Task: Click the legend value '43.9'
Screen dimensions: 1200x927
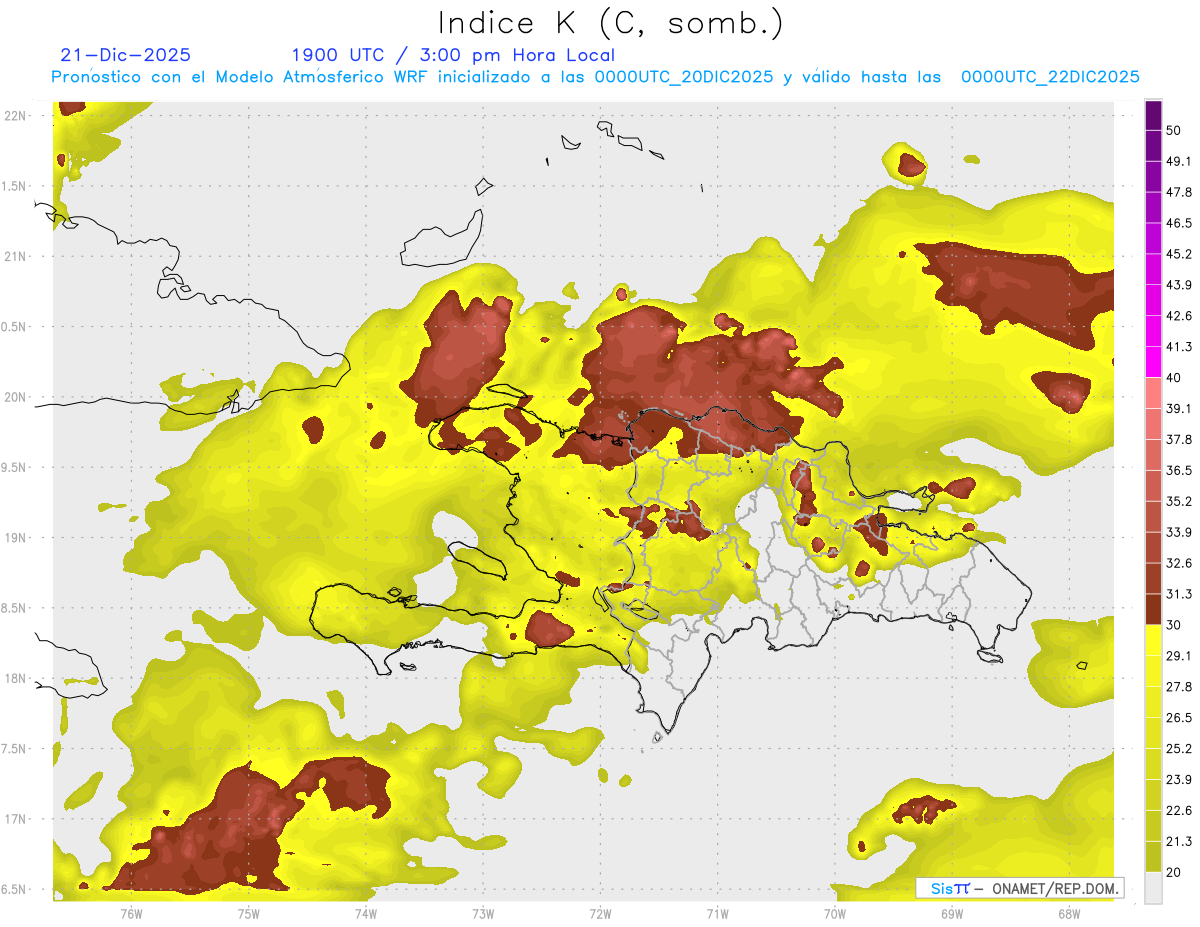Action: (1179, 285)
